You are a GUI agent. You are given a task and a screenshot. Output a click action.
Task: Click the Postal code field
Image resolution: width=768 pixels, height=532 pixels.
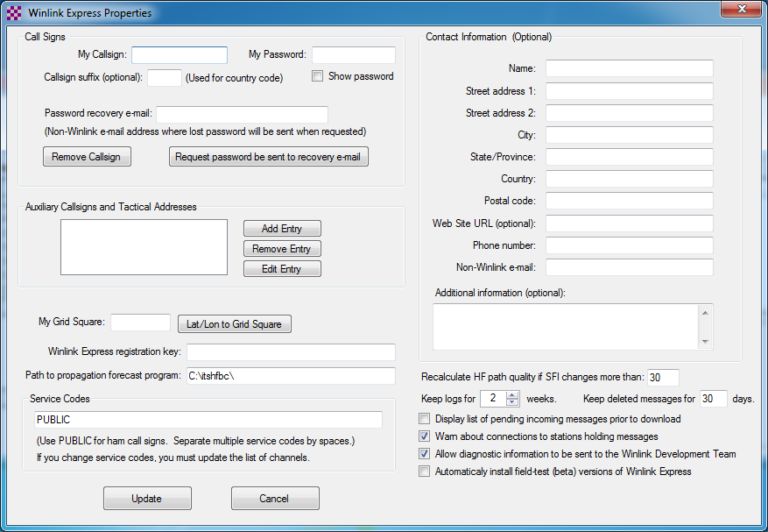[x=629, y=200]
